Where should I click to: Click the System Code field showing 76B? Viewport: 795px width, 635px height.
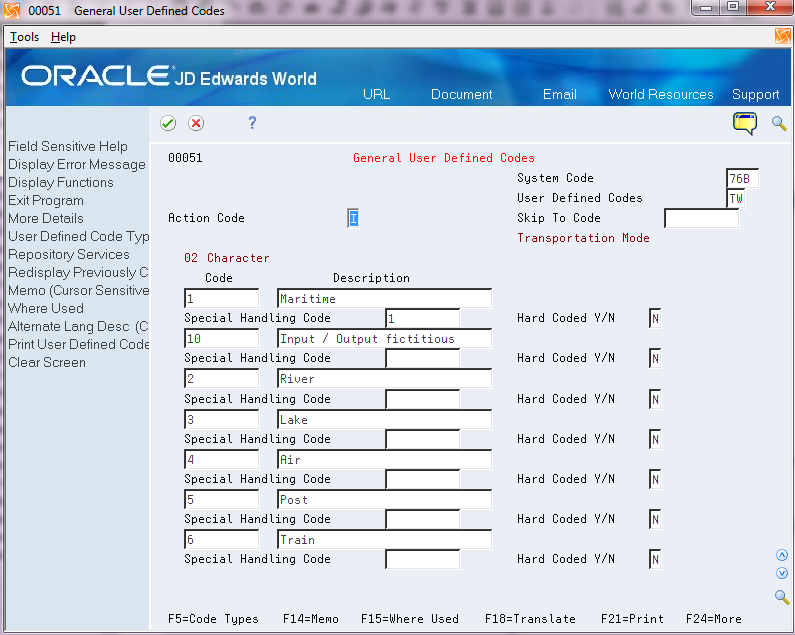(x=742, y=179)
